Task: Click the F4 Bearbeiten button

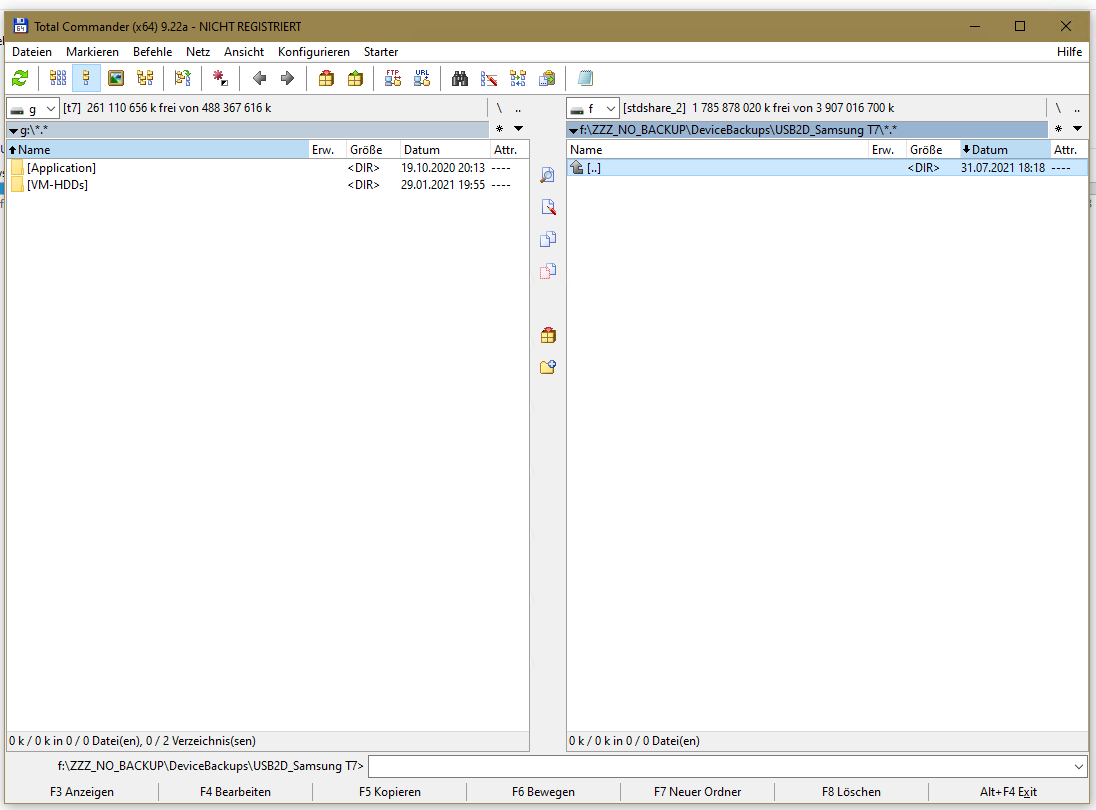Action: point(236,792)
